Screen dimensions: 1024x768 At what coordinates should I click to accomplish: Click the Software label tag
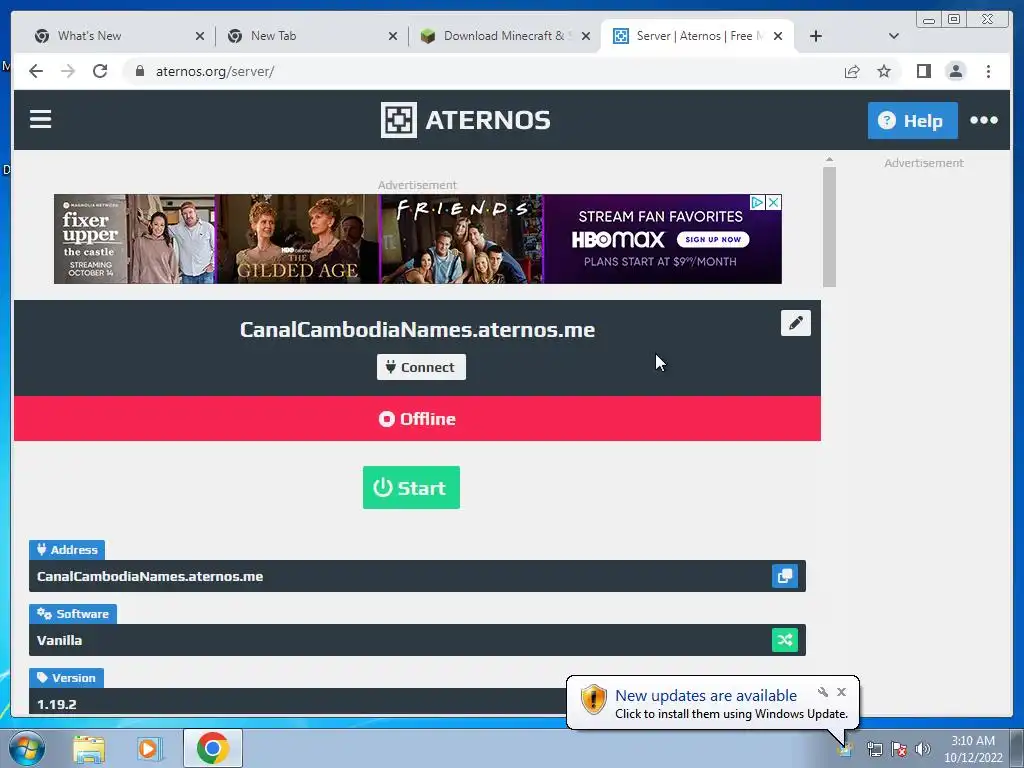tap(72, 614)
